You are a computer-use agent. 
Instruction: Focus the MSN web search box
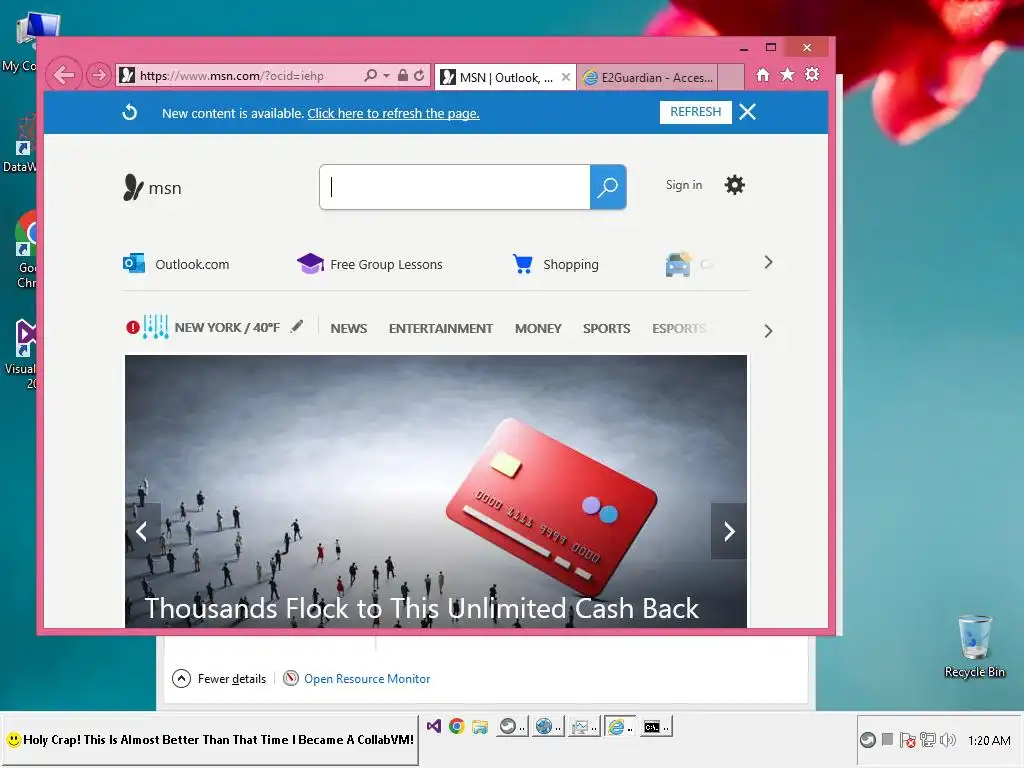tap(455, 187)
